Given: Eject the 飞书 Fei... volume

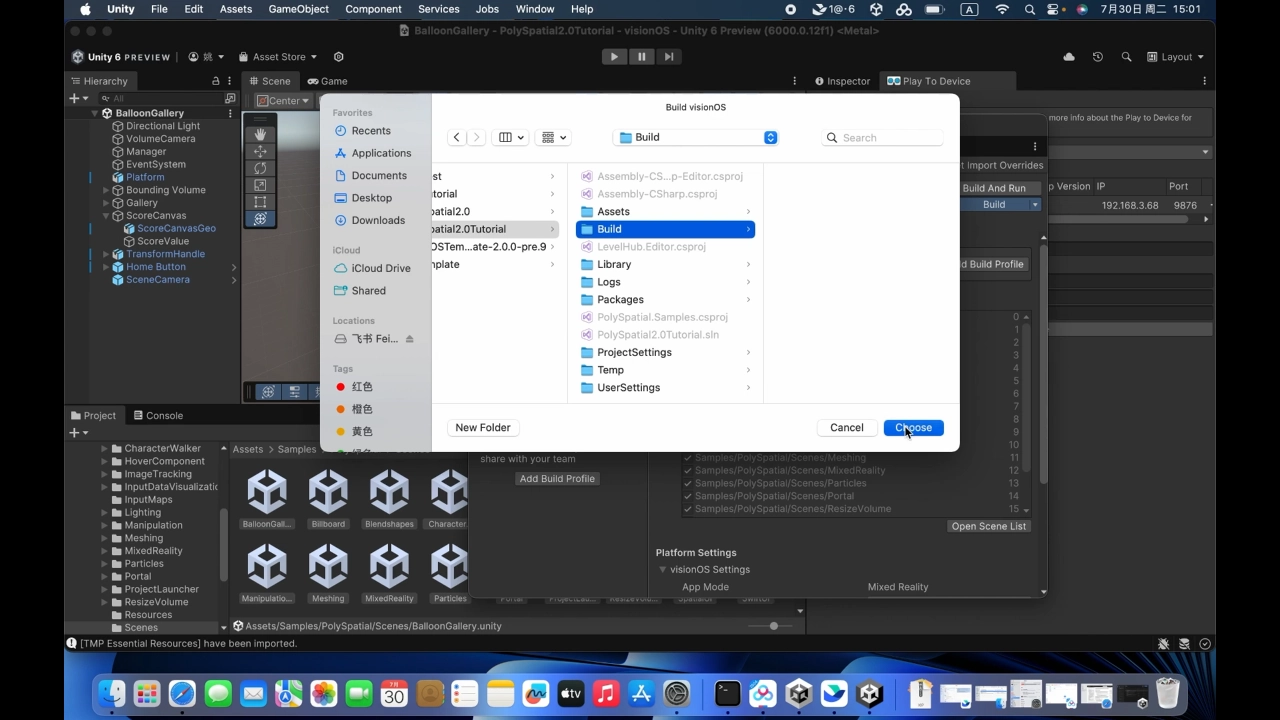Looking at the screenshot, I should point(409,339).
